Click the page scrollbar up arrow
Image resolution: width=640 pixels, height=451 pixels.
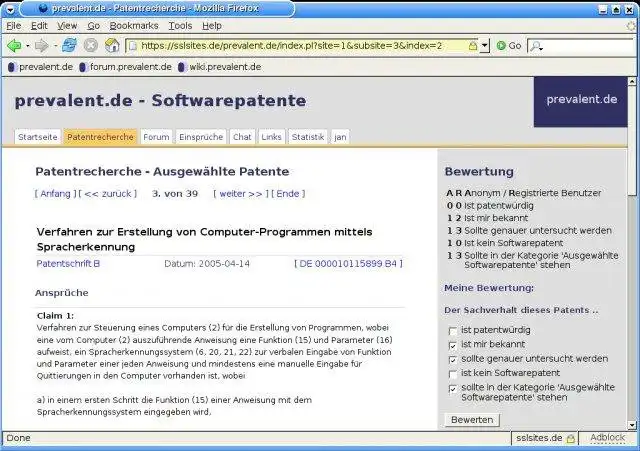pyautogui.click(x=632, y=82)
